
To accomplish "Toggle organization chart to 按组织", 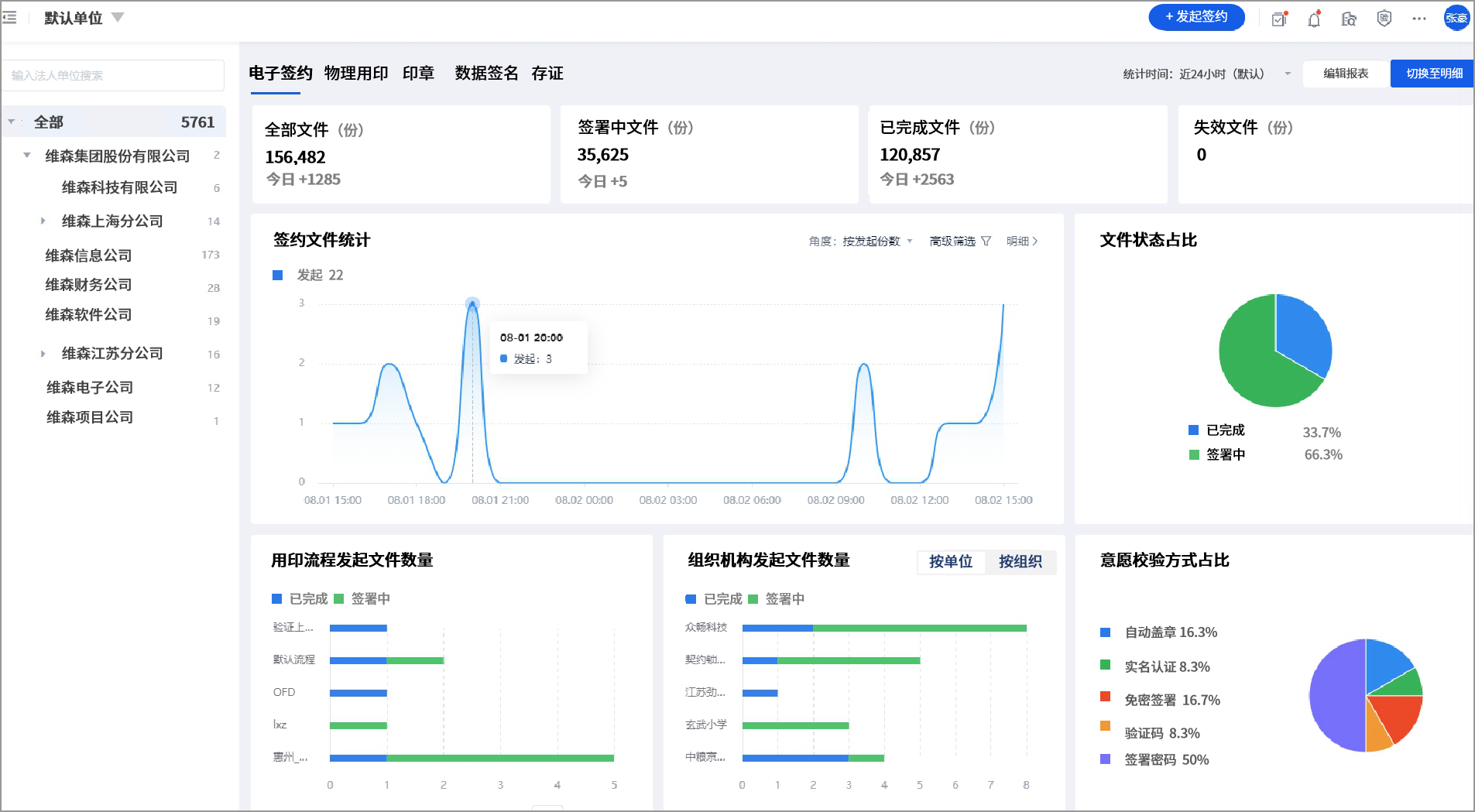I will (x=1020, y=562).
